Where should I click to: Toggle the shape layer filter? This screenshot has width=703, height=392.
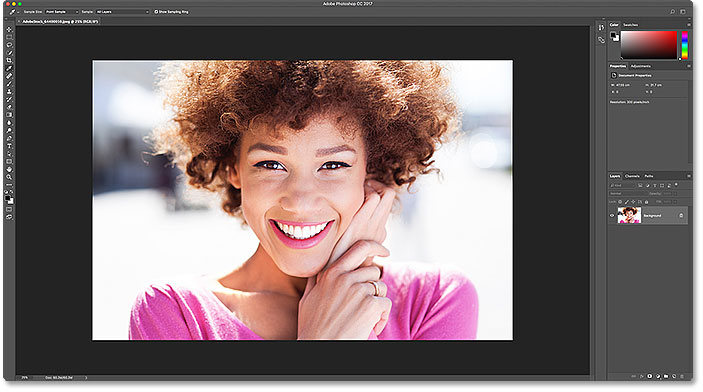click(x=662, y=185)
